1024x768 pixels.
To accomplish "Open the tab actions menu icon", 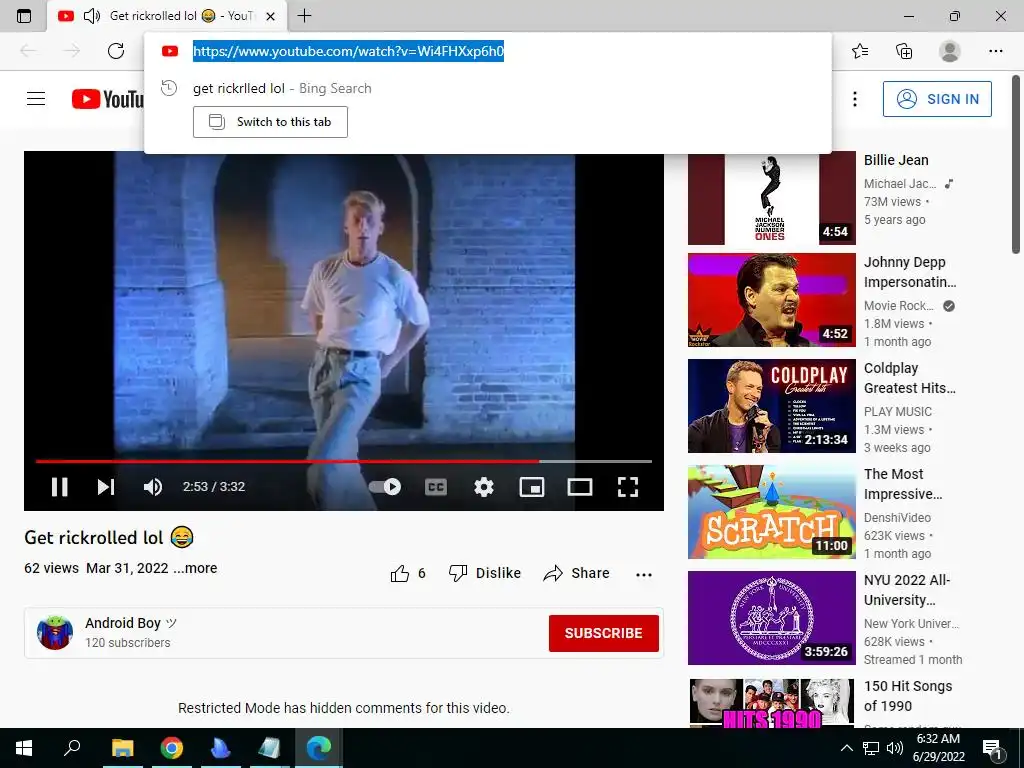I will [x=24, y=16].
